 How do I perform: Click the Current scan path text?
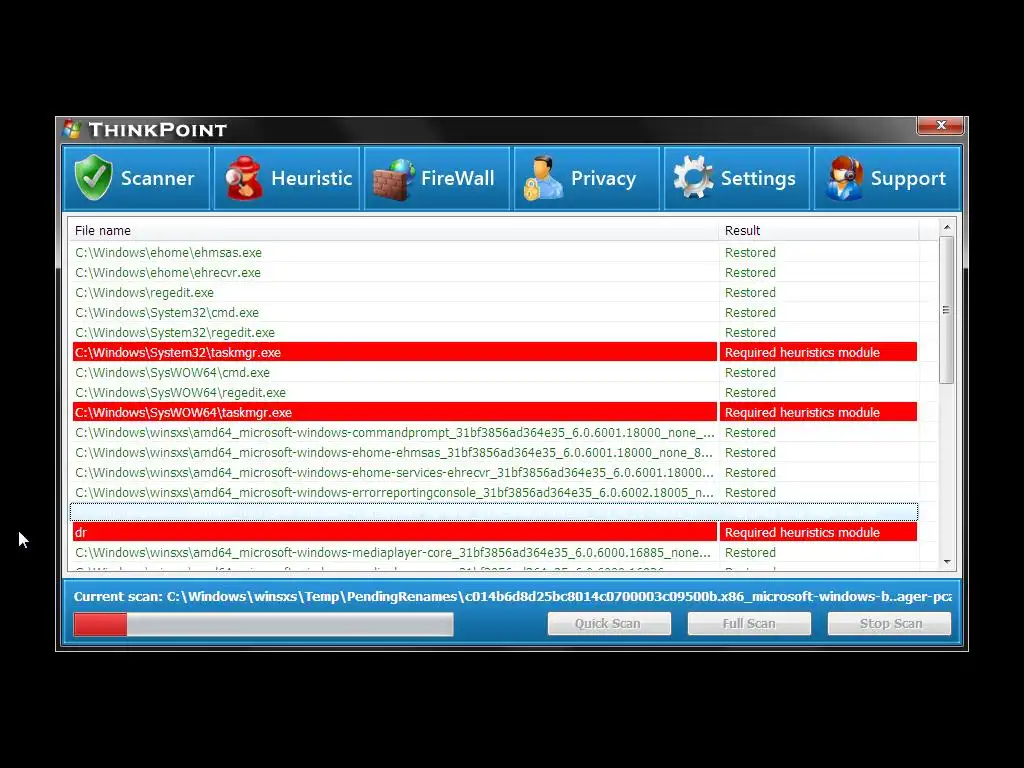pos(513,597)
